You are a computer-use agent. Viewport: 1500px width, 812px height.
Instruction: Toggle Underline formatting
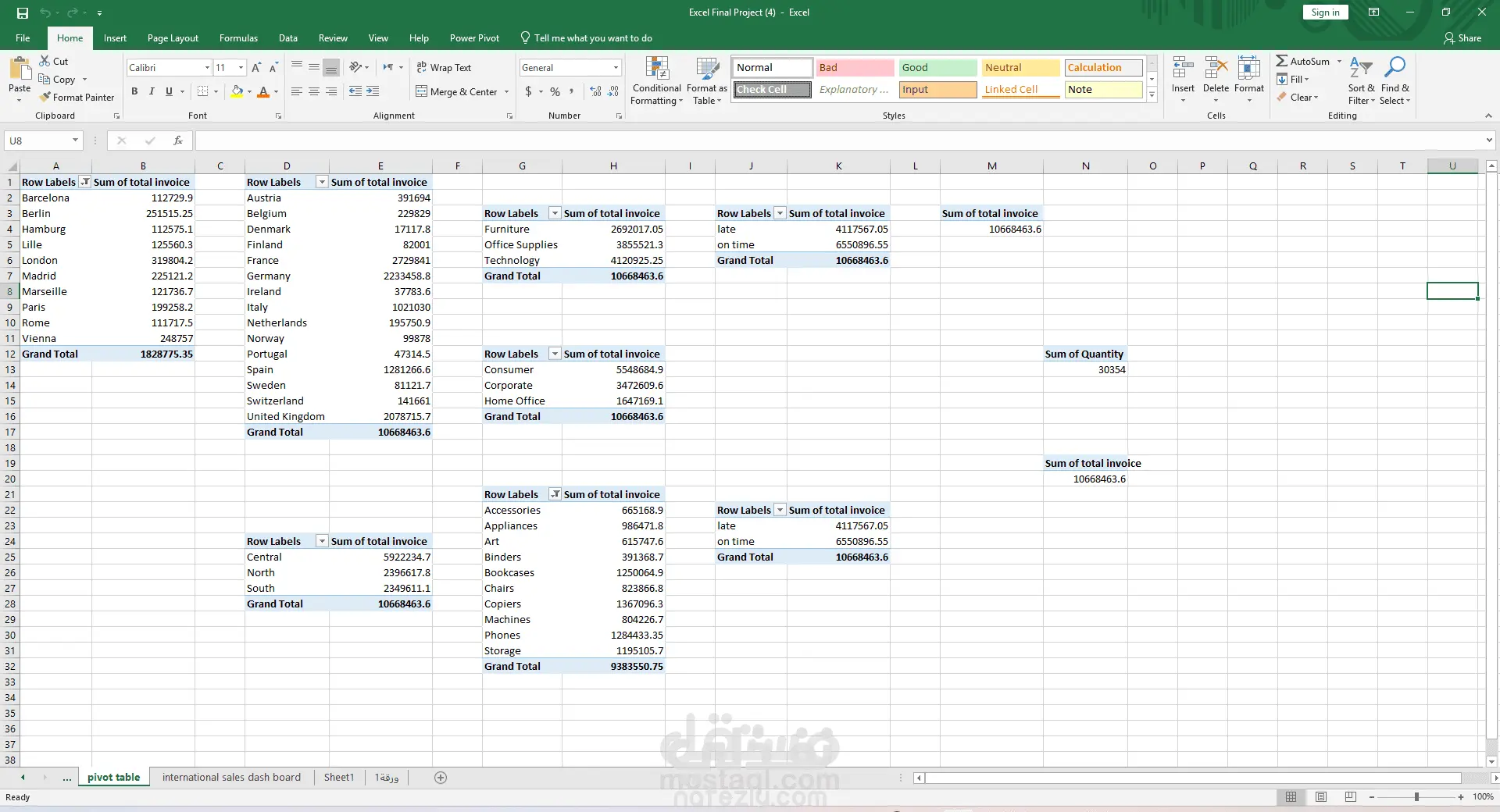coord(169,91)
